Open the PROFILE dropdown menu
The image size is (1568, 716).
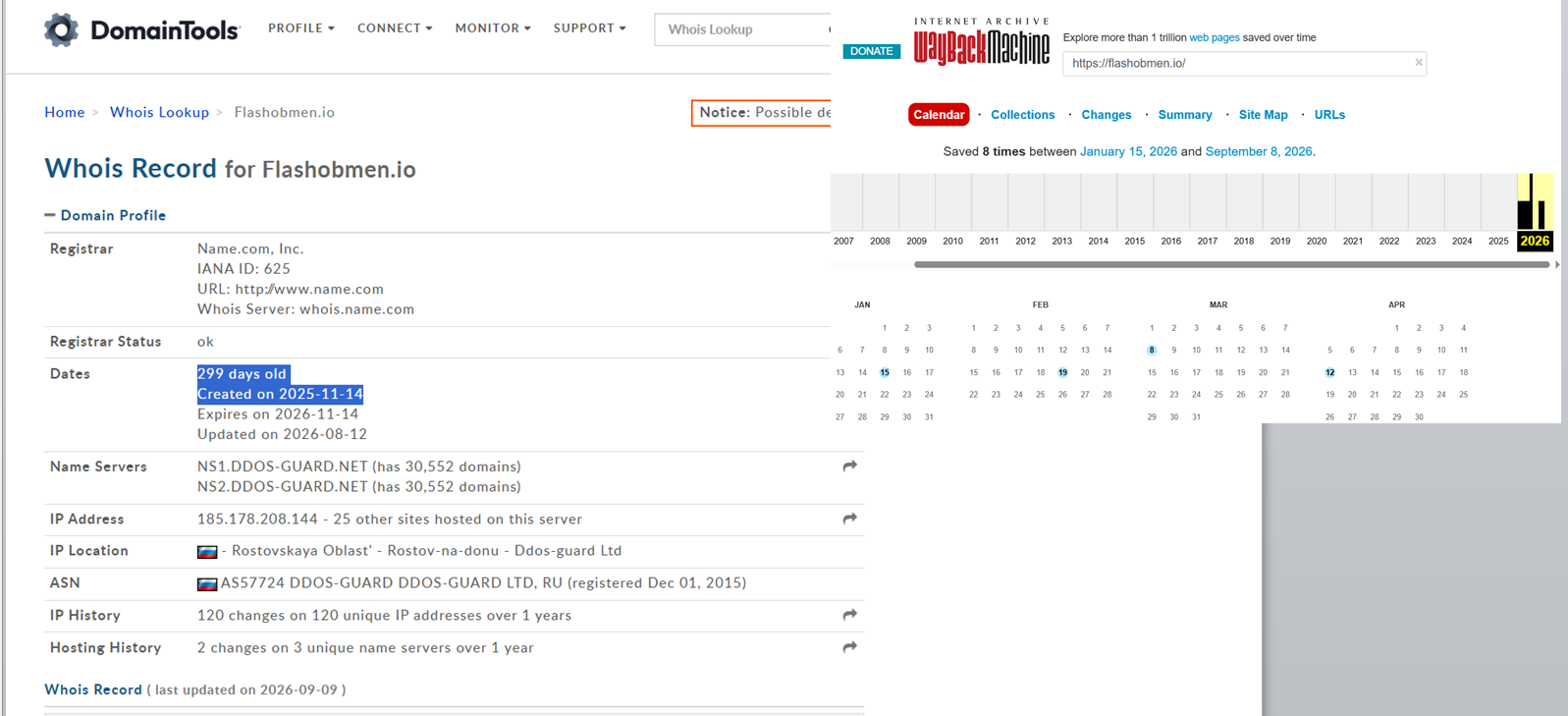(301, 28)
